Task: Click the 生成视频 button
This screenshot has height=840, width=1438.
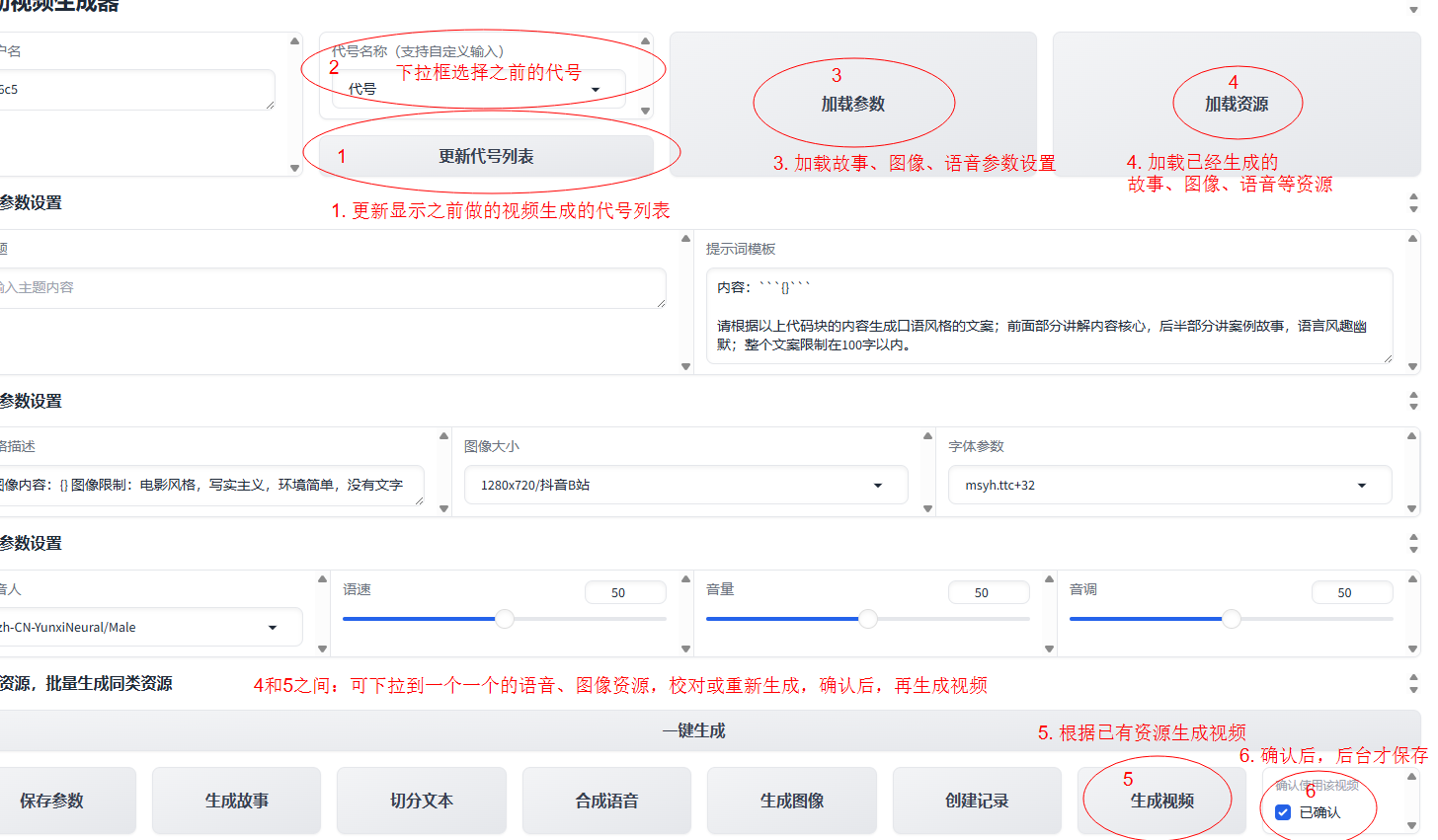Action: pyautogui.click(x=1162, y=801)
